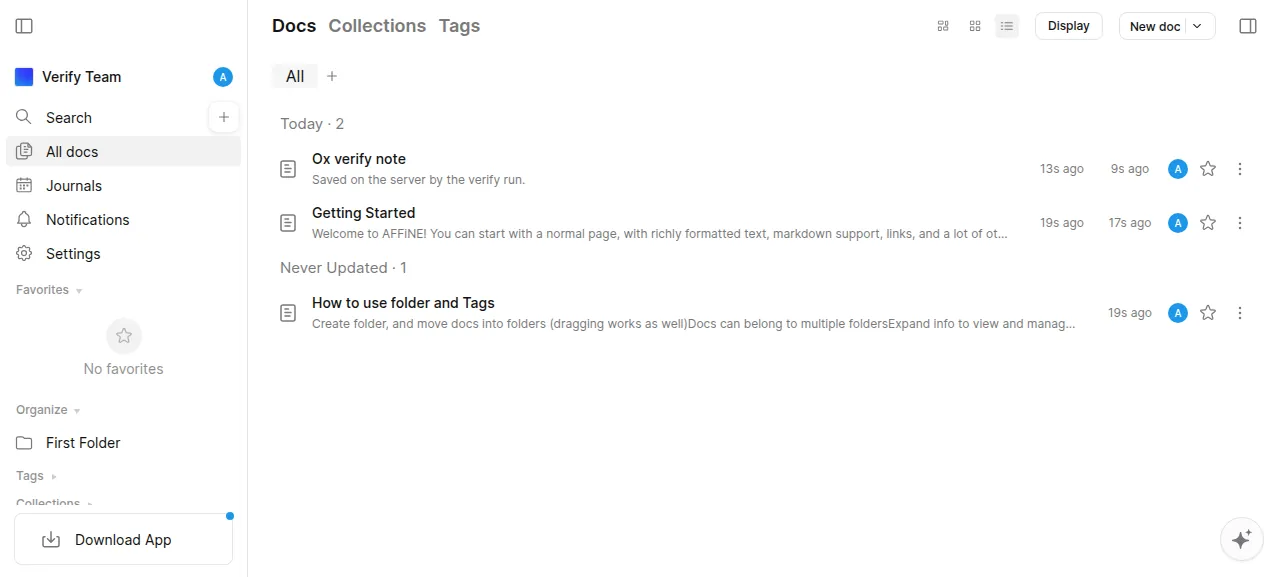
Task: Open three-dot menu for Getting Started doc
Action: tap(1240, 223)
